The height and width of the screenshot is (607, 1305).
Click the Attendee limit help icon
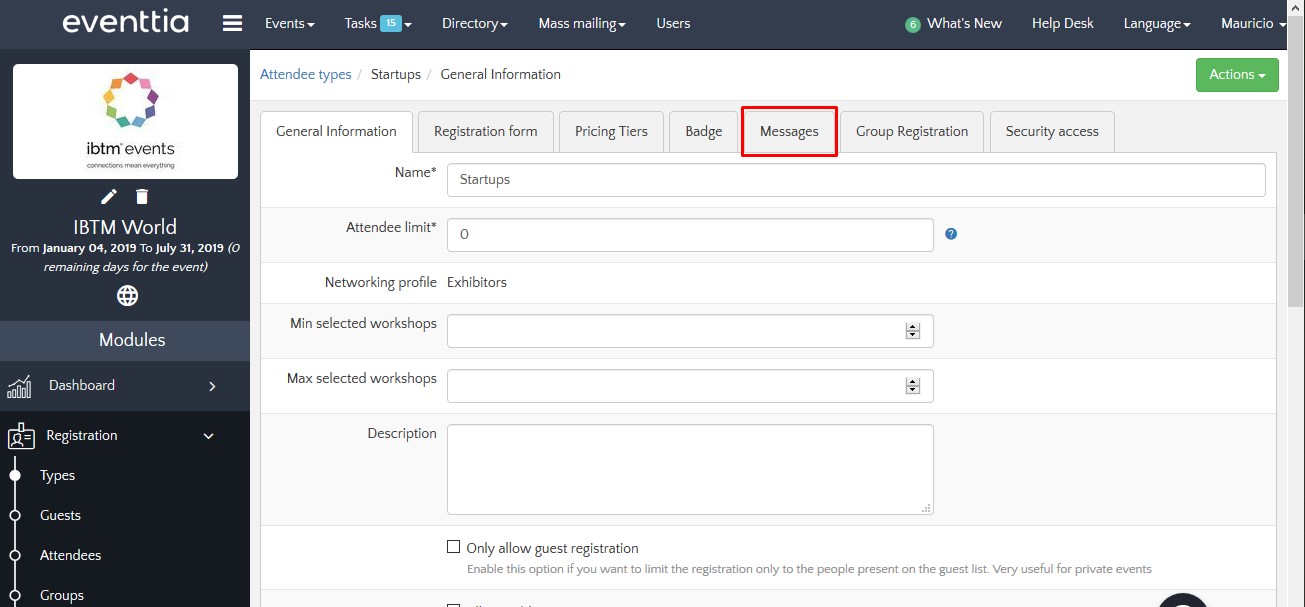pyautogui.click(x=951, y=234)
